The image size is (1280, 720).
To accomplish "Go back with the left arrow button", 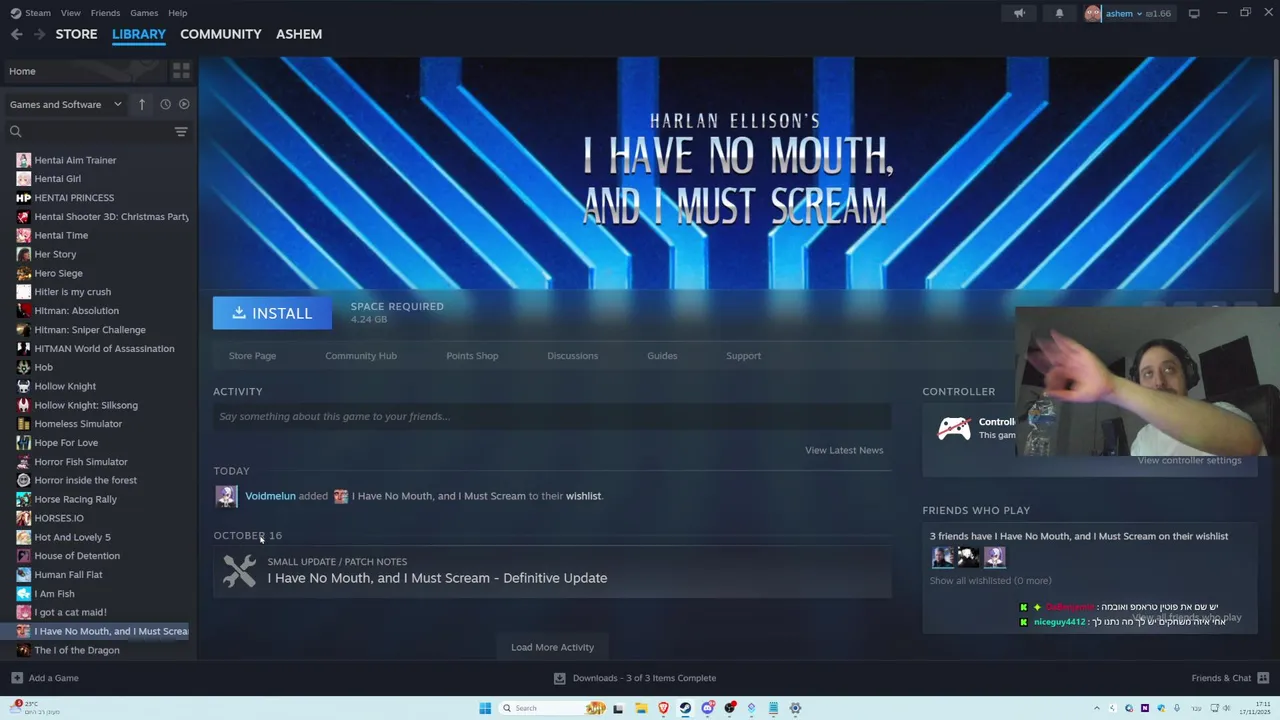I will (x=16, y=34).
